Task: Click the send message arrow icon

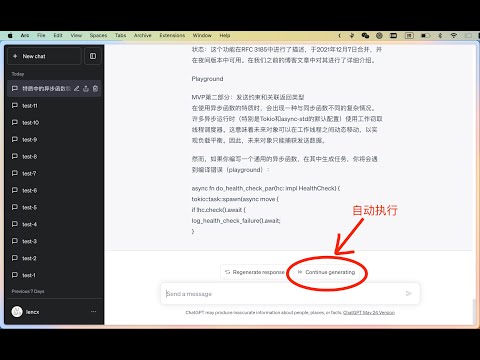Action: 409,293
